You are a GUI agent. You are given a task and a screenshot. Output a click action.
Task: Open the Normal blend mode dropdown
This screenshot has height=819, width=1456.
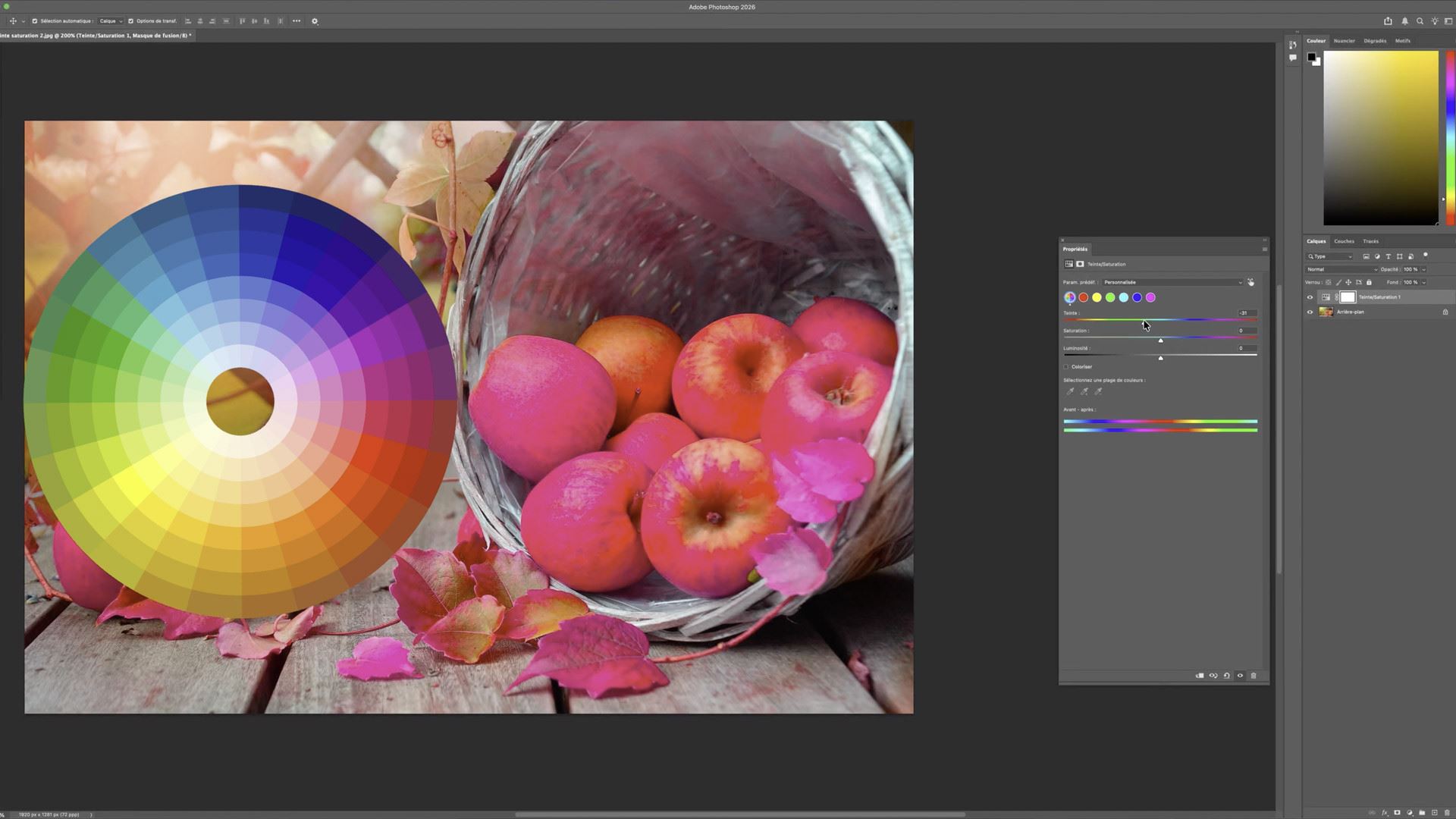(x=1341, y=269)
